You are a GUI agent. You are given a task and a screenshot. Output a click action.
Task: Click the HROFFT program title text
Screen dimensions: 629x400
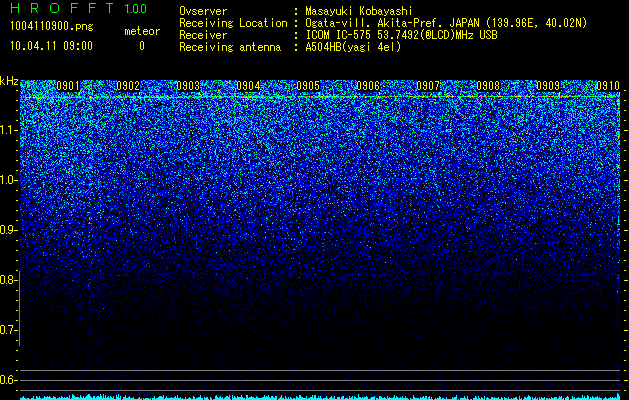pos(62,8)
